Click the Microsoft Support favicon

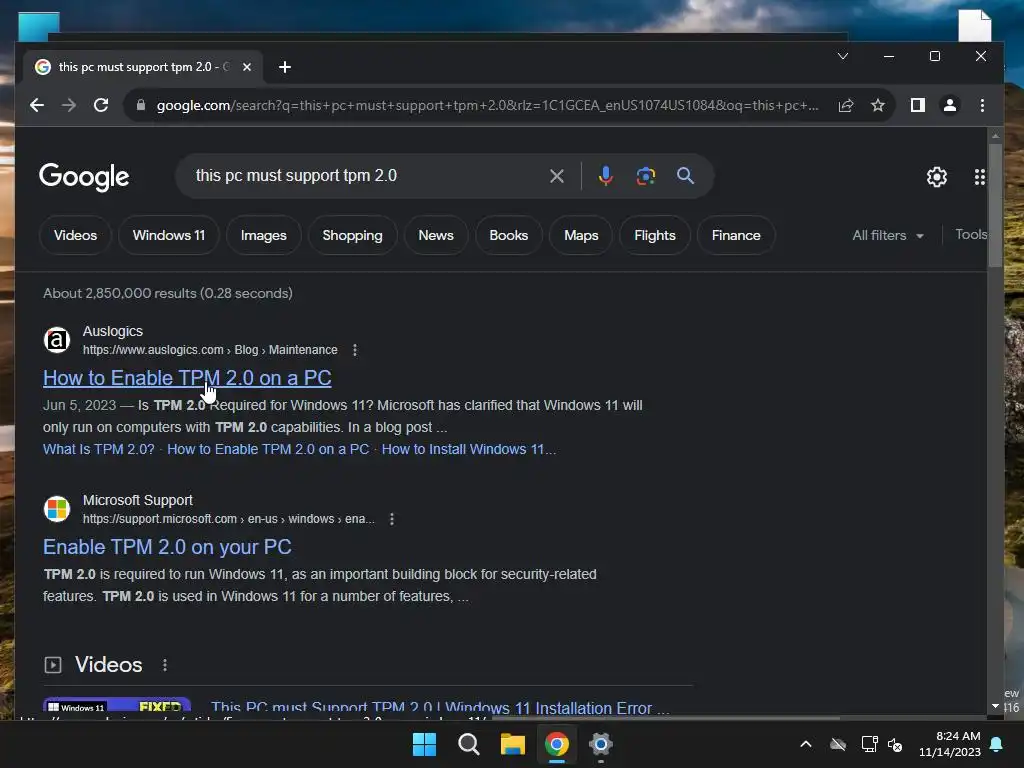[x=57, y=509]
